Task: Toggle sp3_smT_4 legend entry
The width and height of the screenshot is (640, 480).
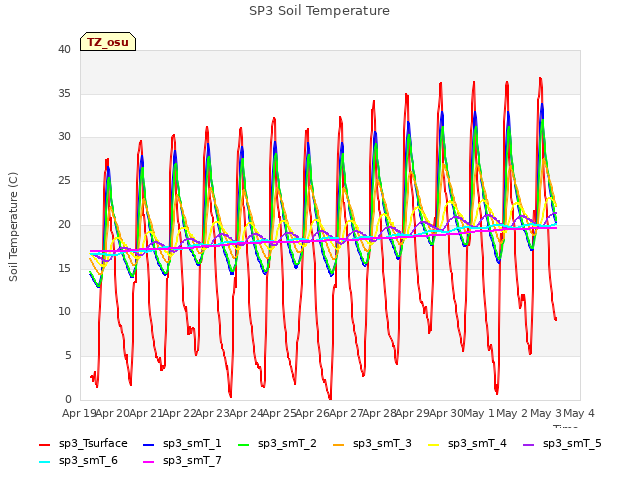Action: click(x=467, y=444)
